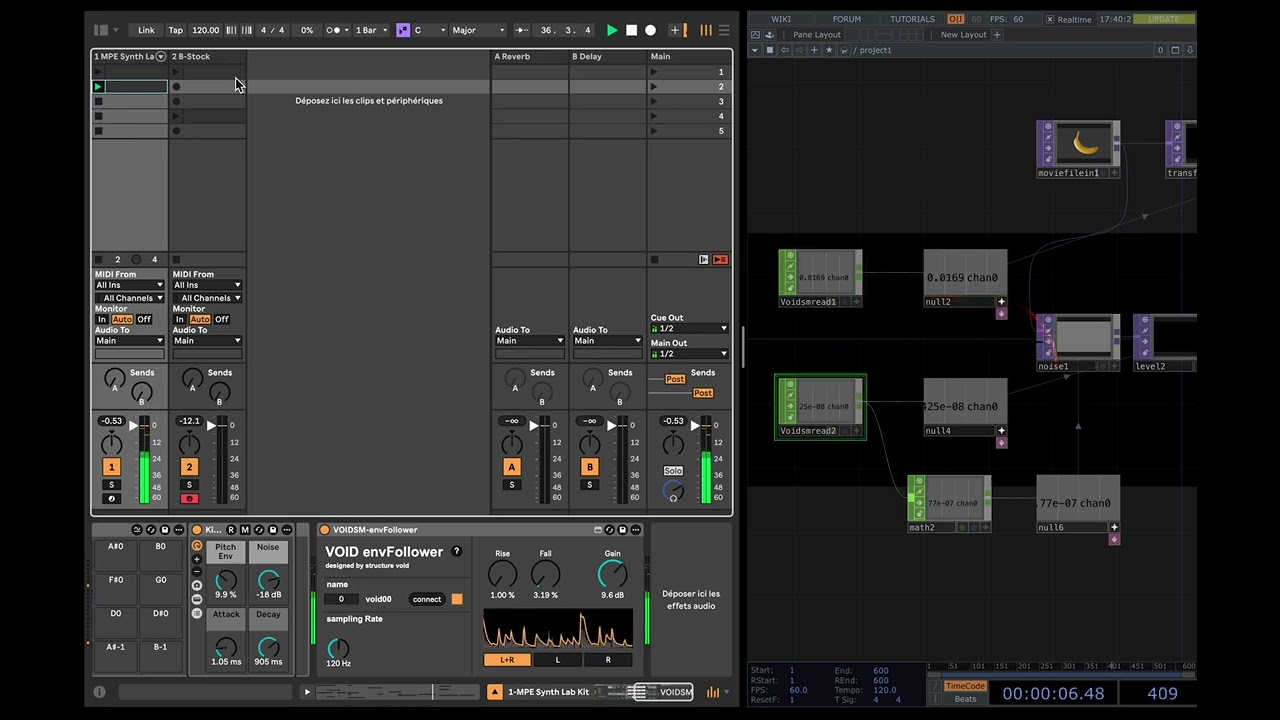1280x720 pixels.
Task: Open VOID envFollower help question mark
Action: click(x=457, y=551)
